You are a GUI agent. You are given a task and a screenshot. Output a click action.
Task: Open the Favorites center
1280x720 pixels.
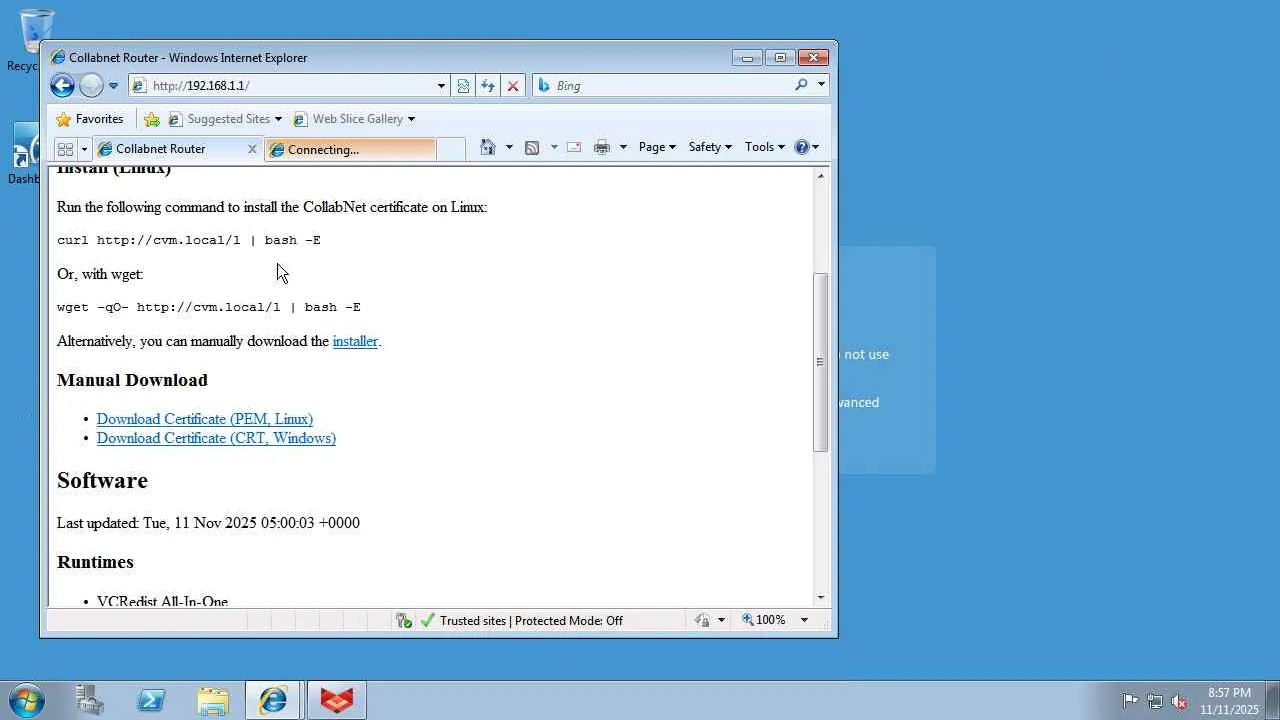click(90, 119)
